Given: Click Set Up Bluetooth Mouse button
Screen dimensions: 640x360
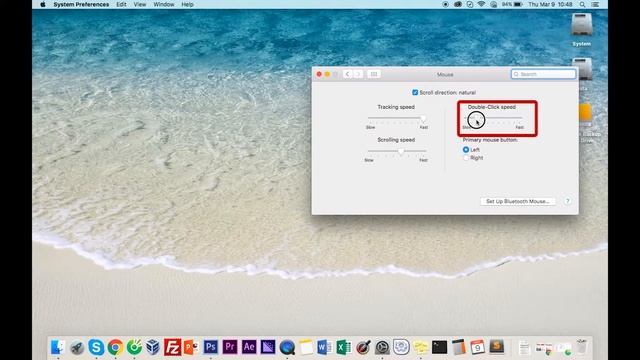Looking at the screenshot, I should point(518,201).
